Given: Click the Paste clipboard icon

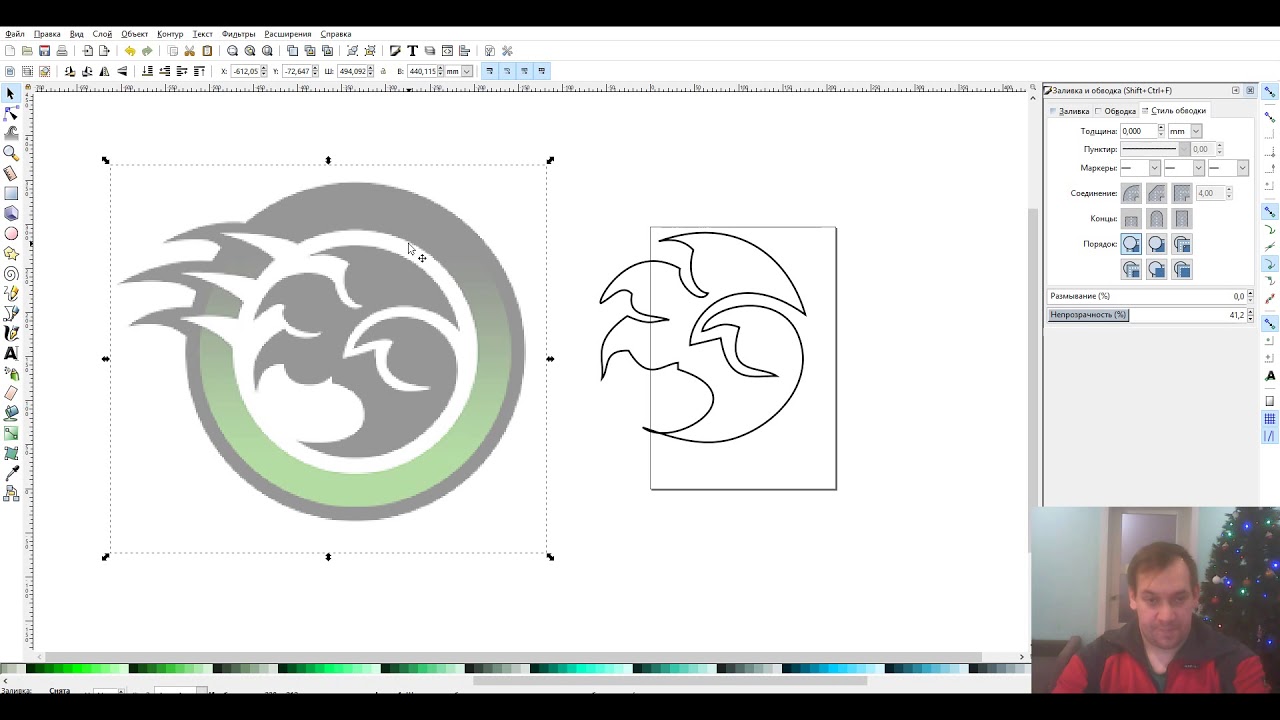Looking at the screenshot, I should 207,51.
